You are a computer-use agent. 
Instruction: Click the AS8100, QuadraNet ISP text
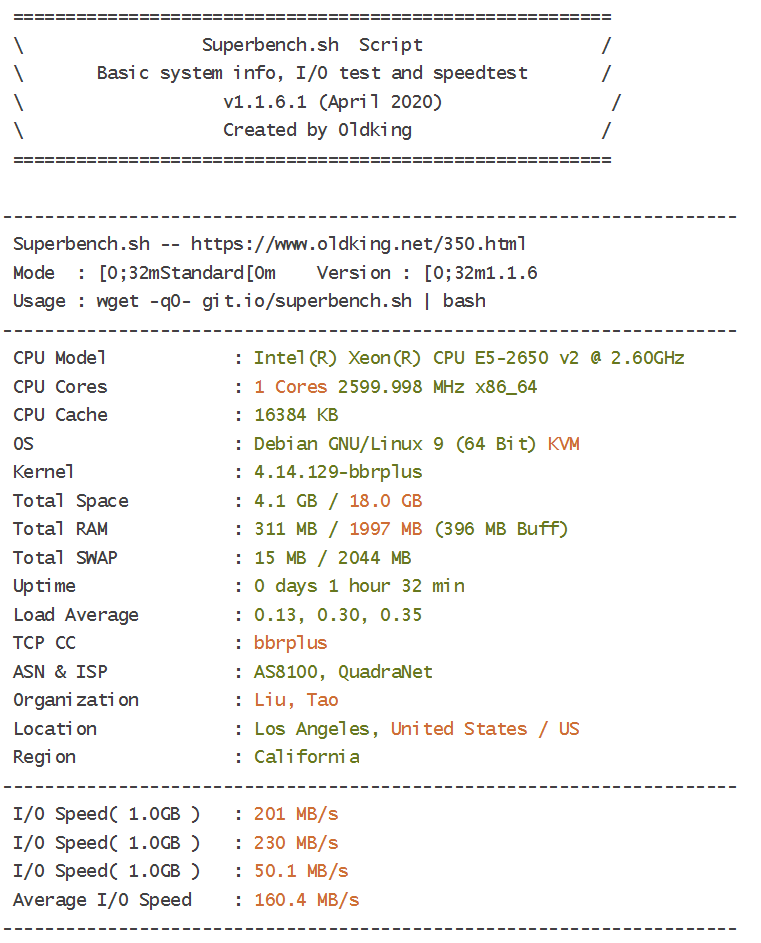(x=343, y=672)
